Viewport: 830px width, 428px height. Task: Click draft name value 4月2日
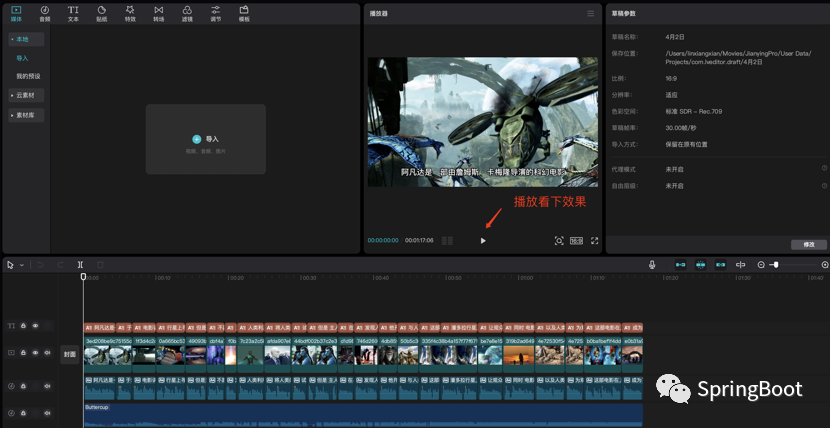[675, 37]
